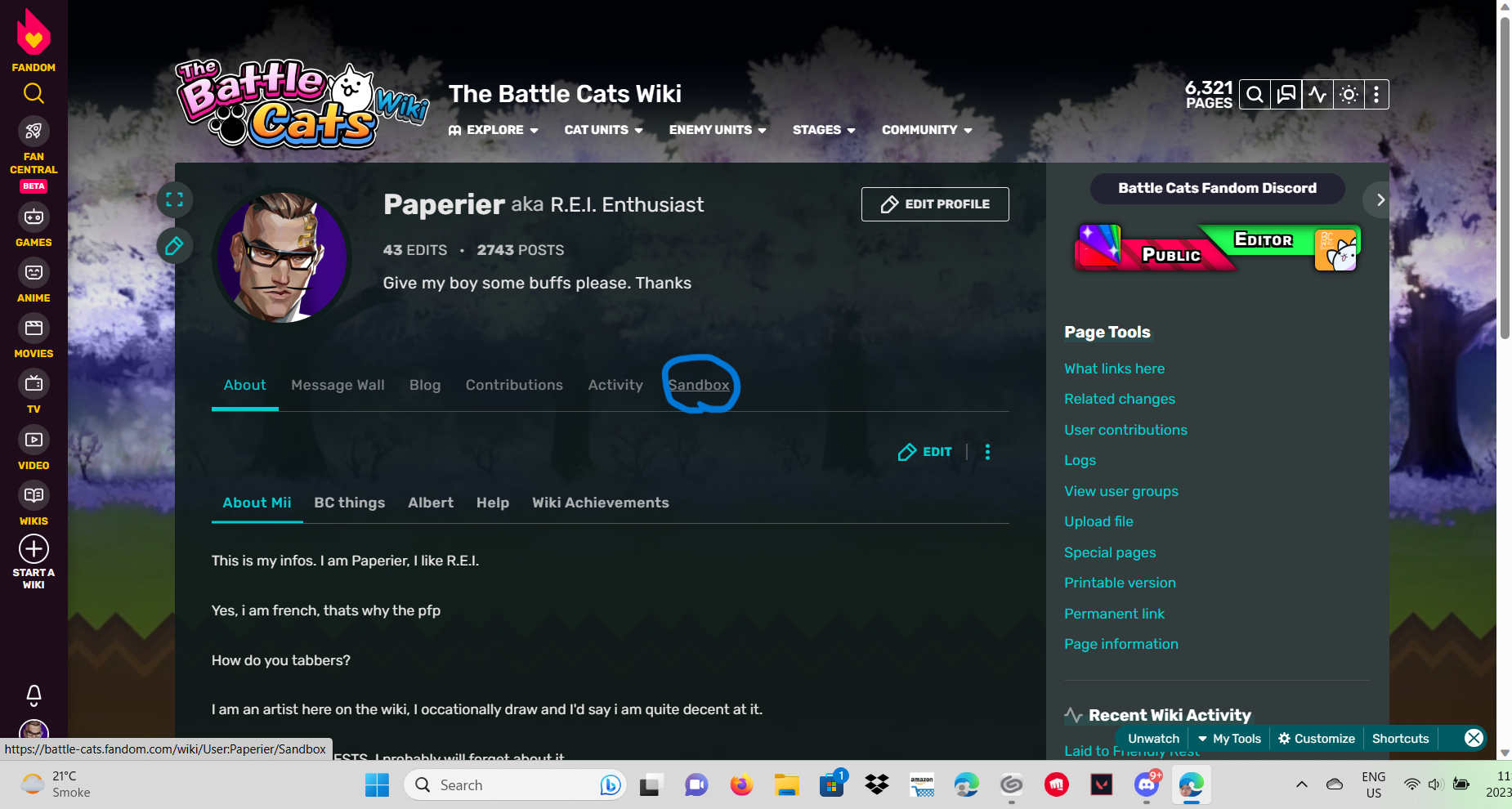
Task: Open the wiki Discuss icon
Action: [1286, 95]
